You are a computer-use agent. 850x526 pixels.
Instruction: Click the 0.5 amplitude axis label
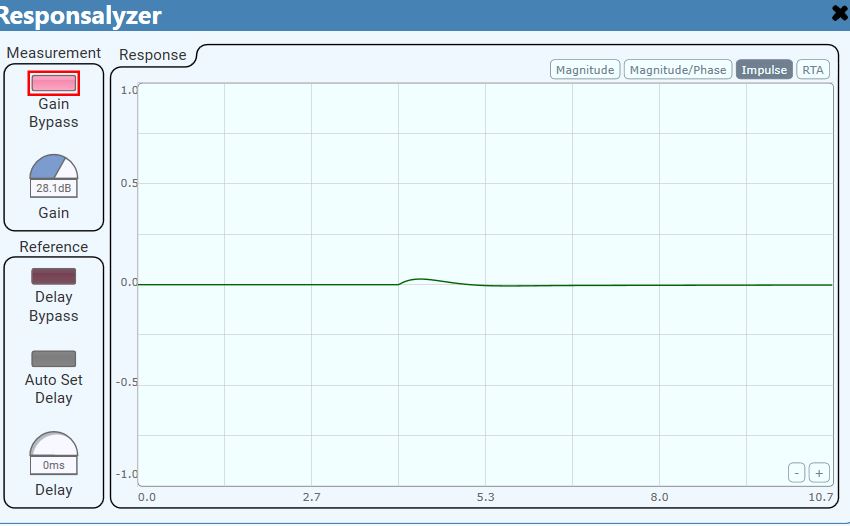click(129, 183)
